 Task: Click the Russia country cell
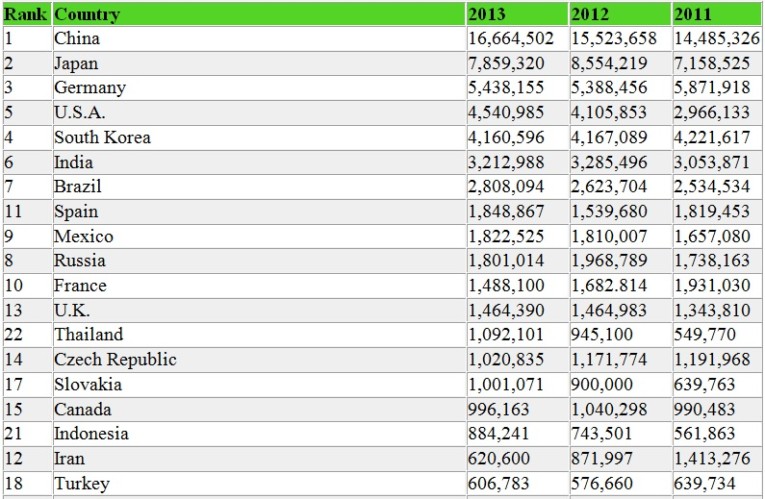coord(79,261)
